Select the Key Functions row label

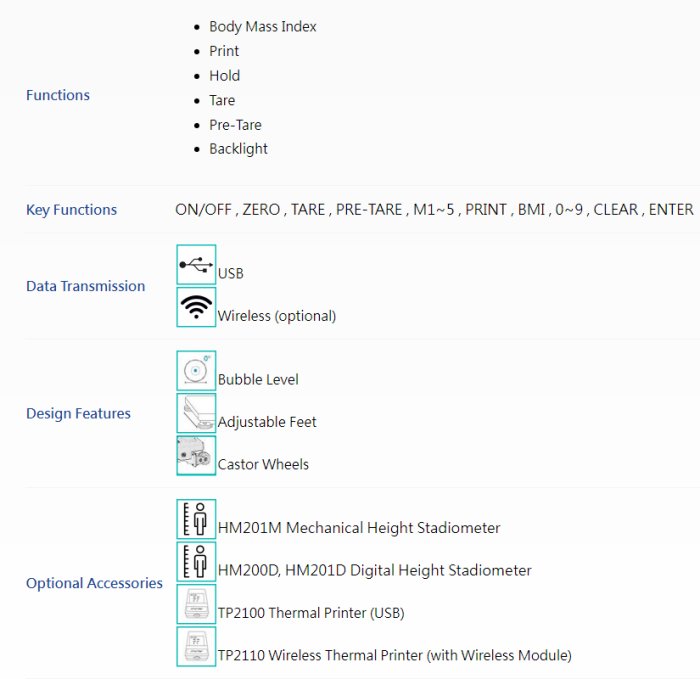click(x=71, y=210)
